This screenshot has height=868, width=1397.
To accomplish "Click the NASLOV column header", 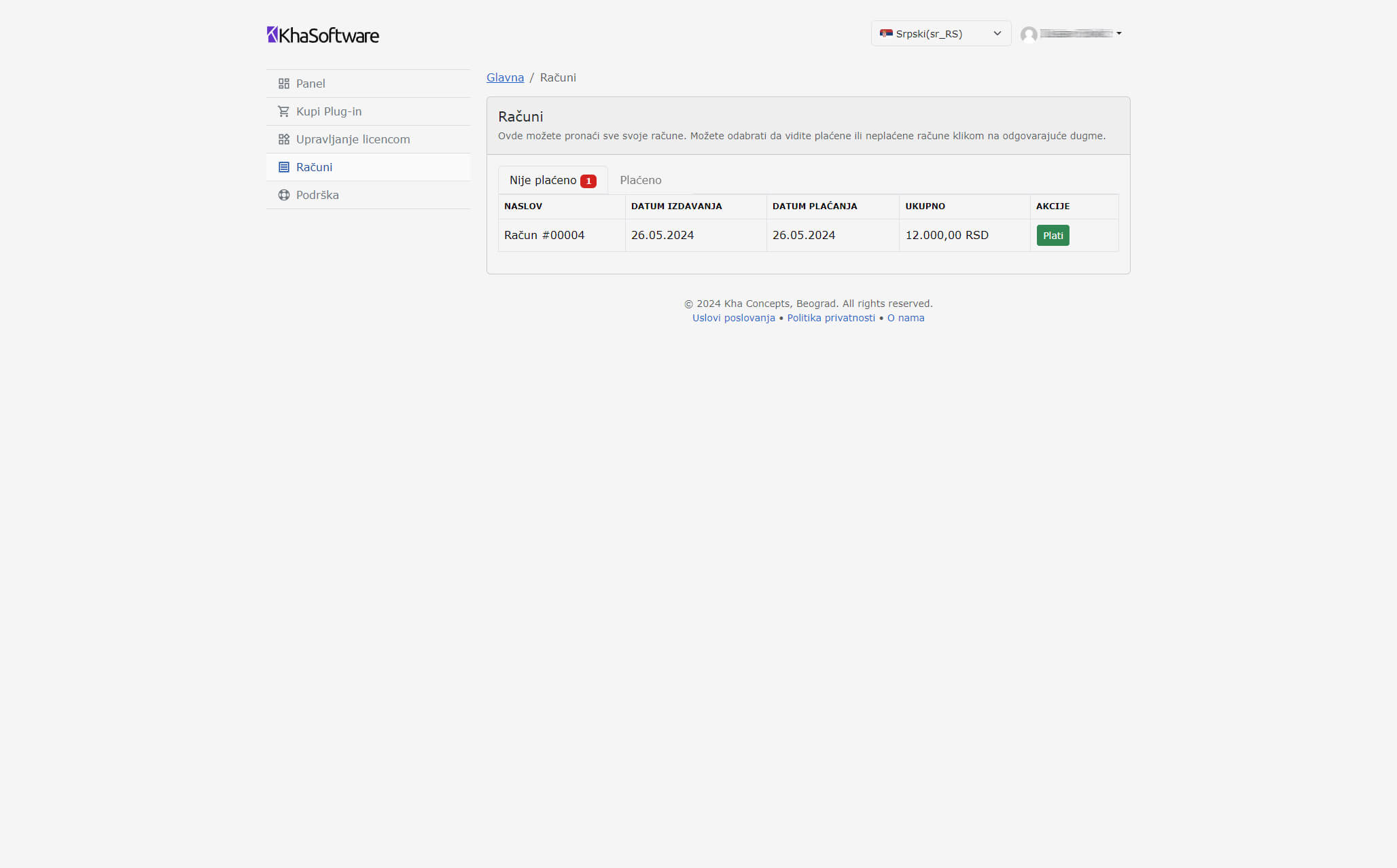I will tap(562, 206).
